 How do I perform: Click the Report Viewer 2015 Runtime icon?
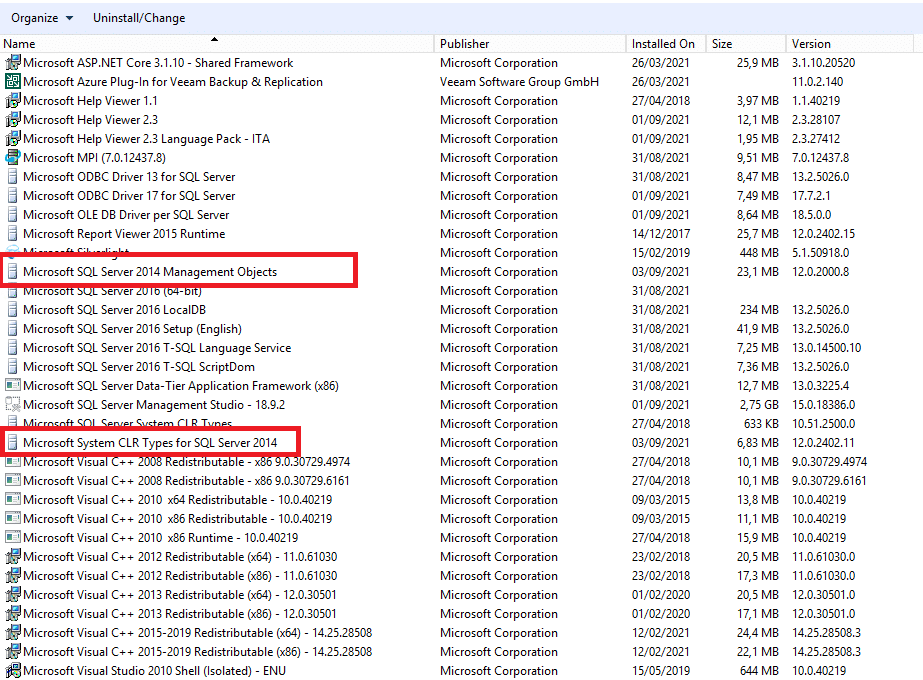12,234
